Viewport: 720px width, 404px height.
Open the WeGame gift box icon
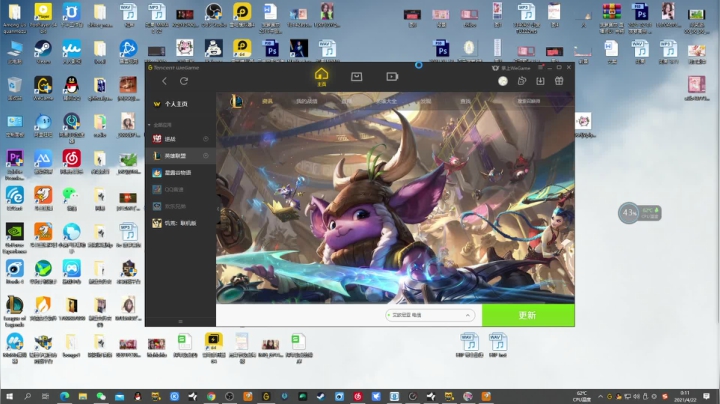coord(559,81)
